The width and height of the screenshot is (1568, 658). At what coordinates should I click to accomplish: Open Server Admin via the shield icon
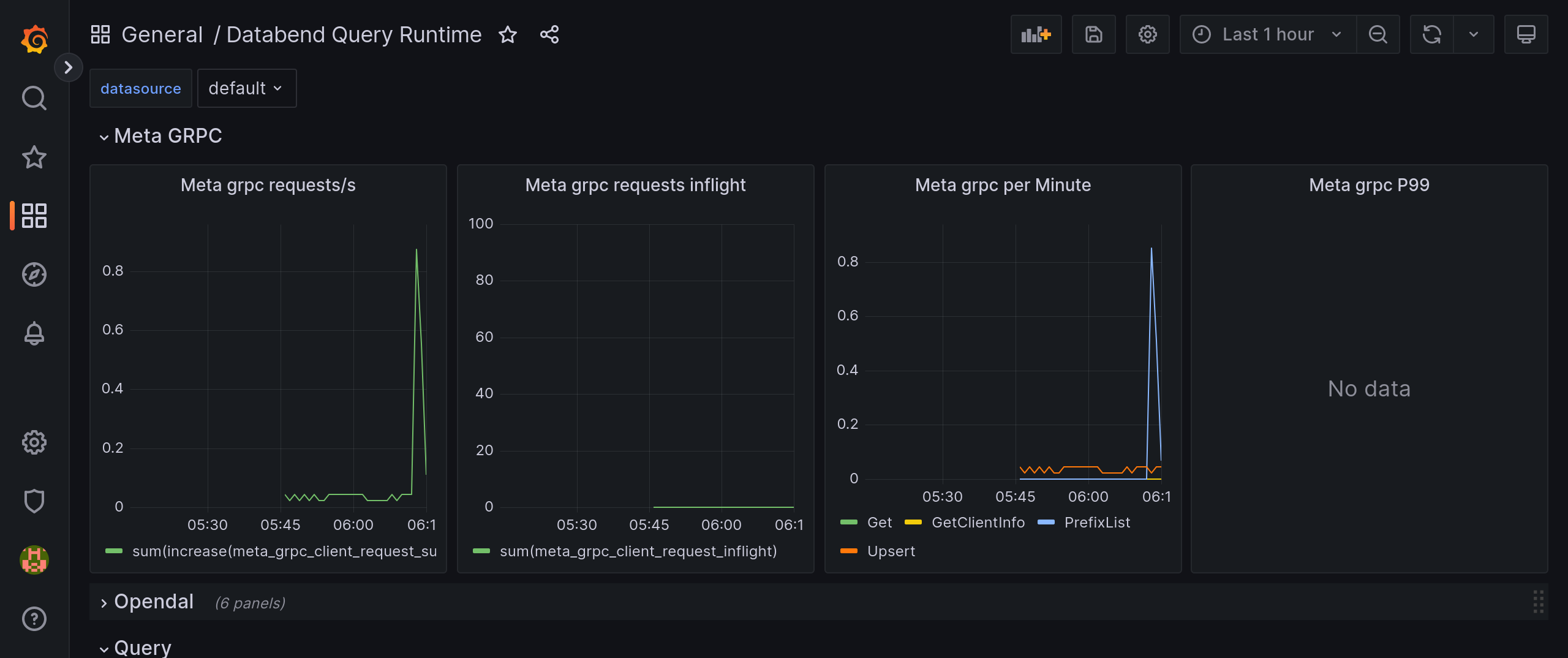point(34,501)
